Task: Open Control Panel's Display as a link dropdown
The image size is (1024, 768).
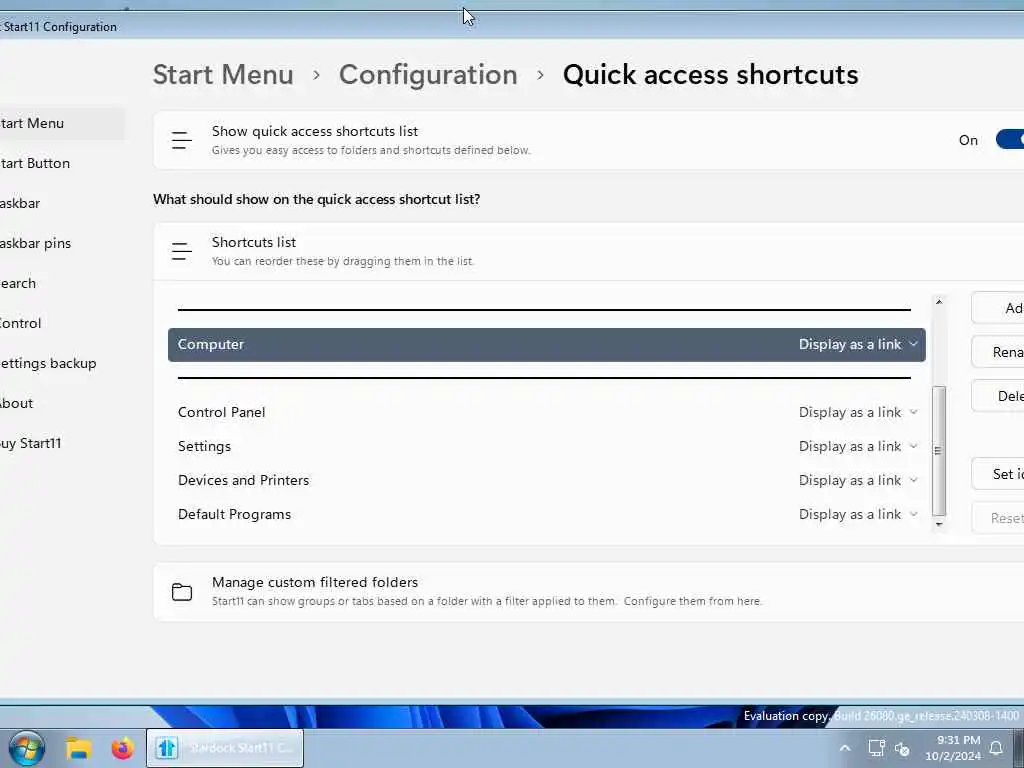Action: tap(858, 412)
